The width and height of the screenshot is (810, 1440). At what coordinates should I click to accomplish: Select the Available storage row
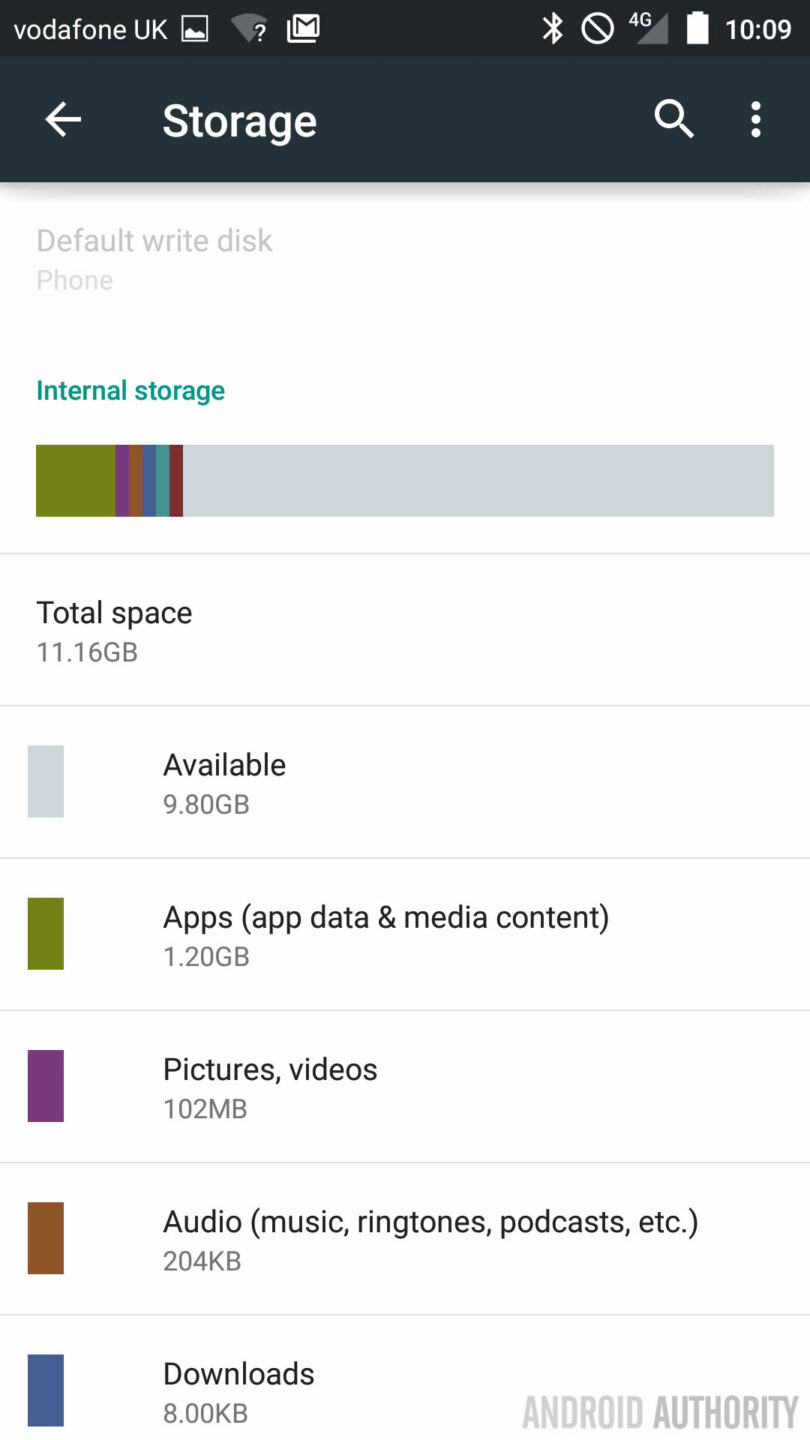coord(405,783)
